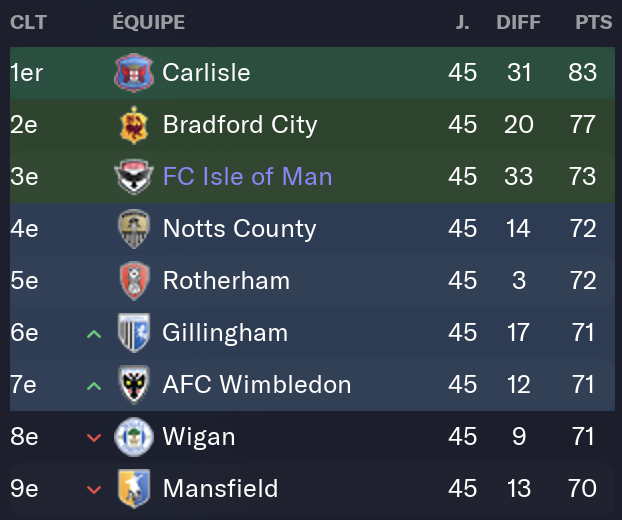Select the FC Isle of Man crest
Screen dimensions: 622x520
(134, 177)
